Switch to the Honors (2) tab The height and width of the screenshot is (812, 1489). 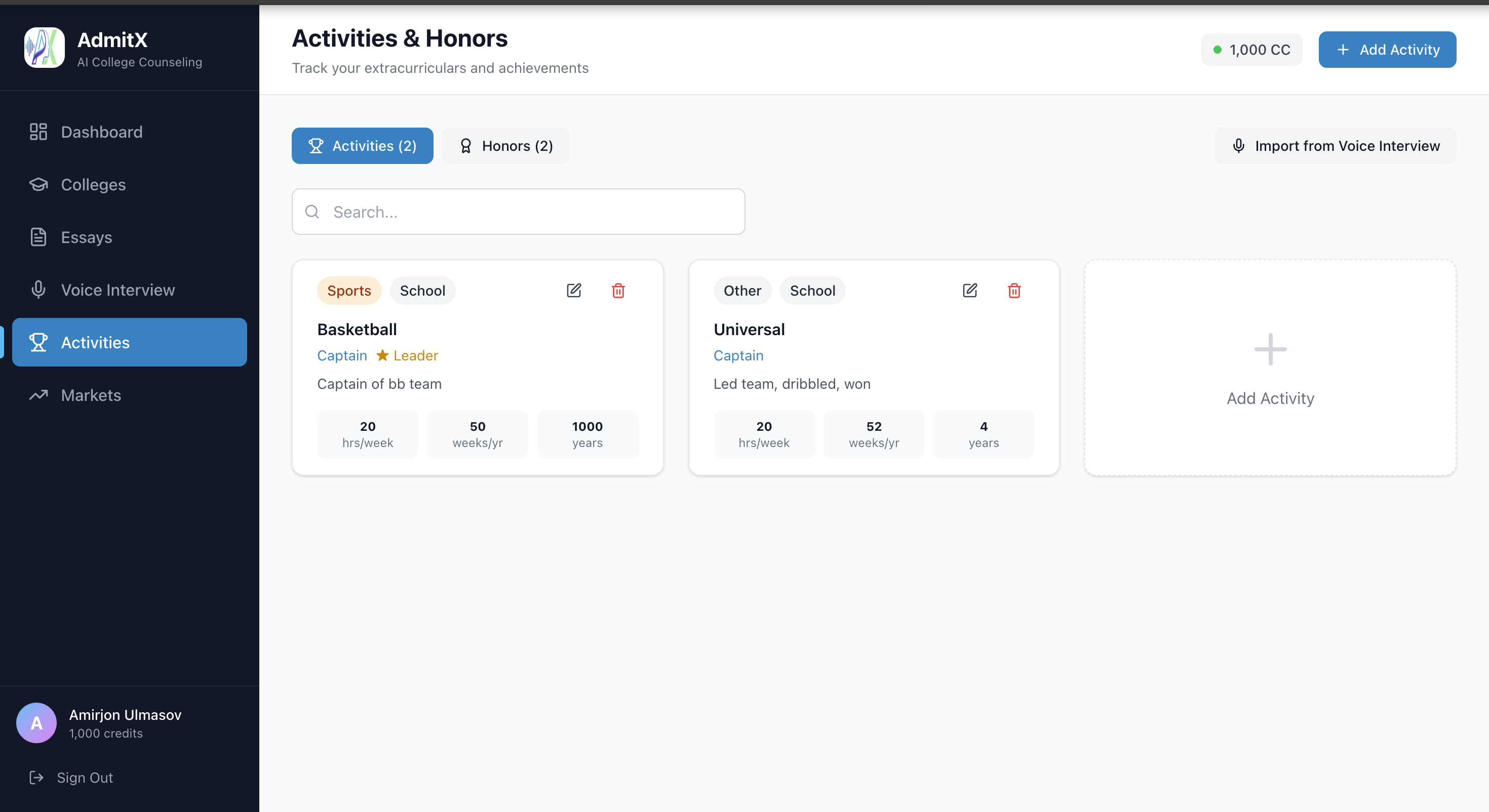pyautogui.click(x=506, y=146)
